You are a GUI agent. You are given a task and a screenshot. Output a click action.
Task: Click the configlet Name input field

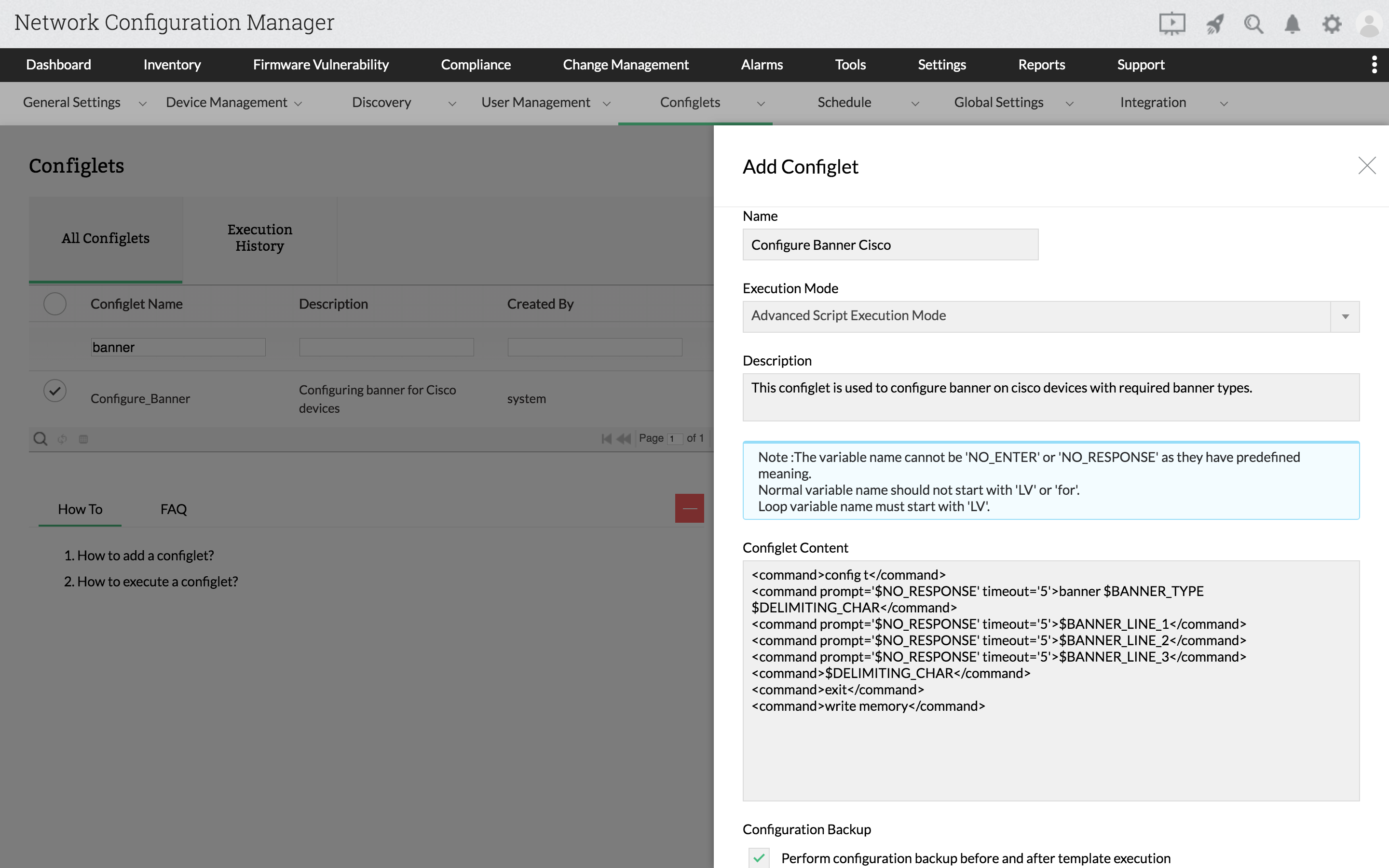[x=890, y=244]
